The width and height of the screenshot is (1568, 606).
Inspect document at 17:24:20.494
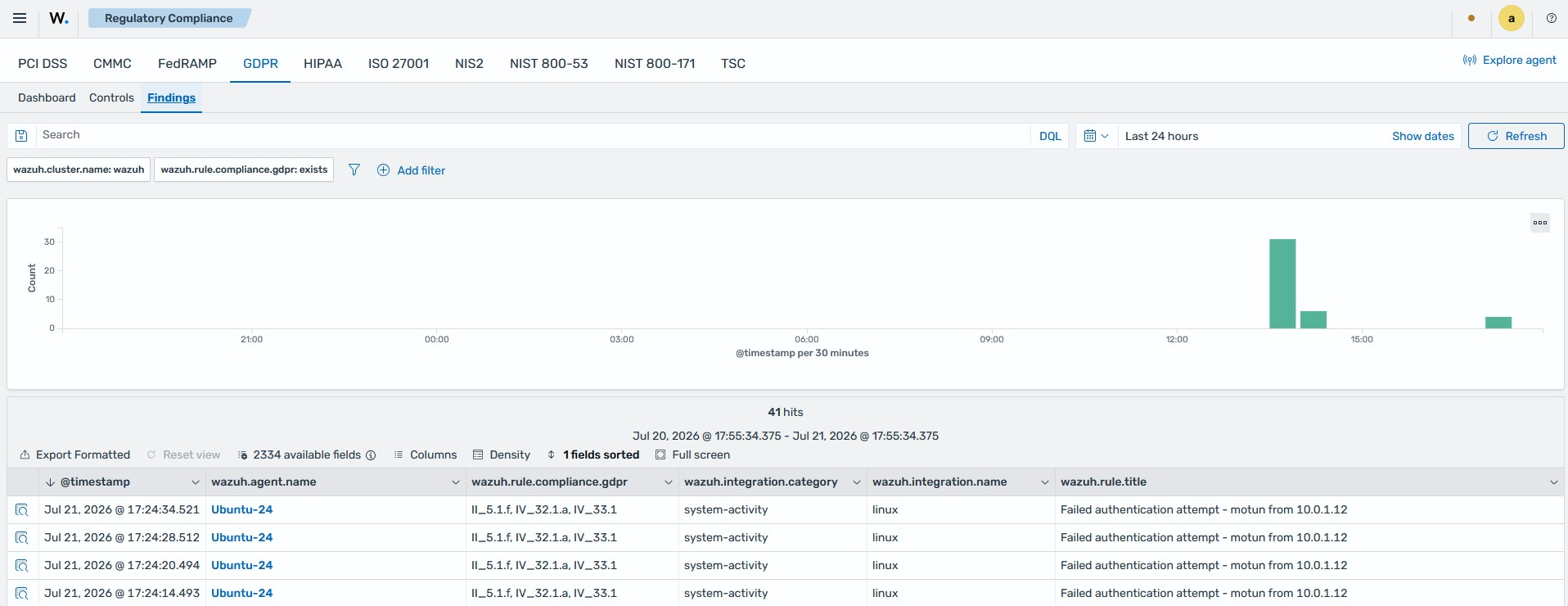coord(22,565)
